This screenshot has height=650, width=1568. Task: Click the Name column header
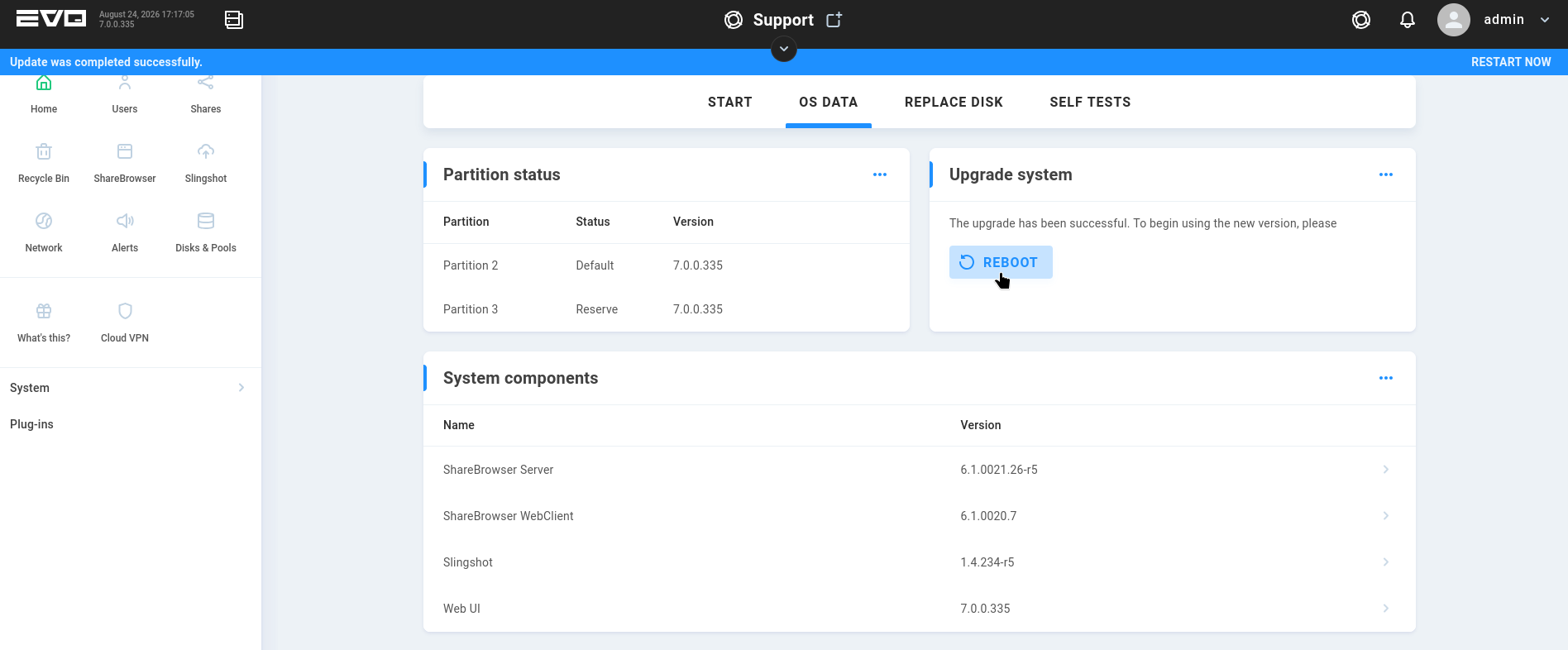459,425
